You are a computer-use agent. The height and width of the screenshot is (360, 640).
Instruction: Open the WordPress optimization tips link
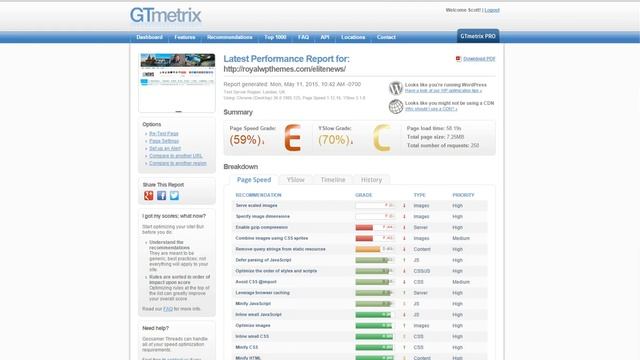[443, 91]
